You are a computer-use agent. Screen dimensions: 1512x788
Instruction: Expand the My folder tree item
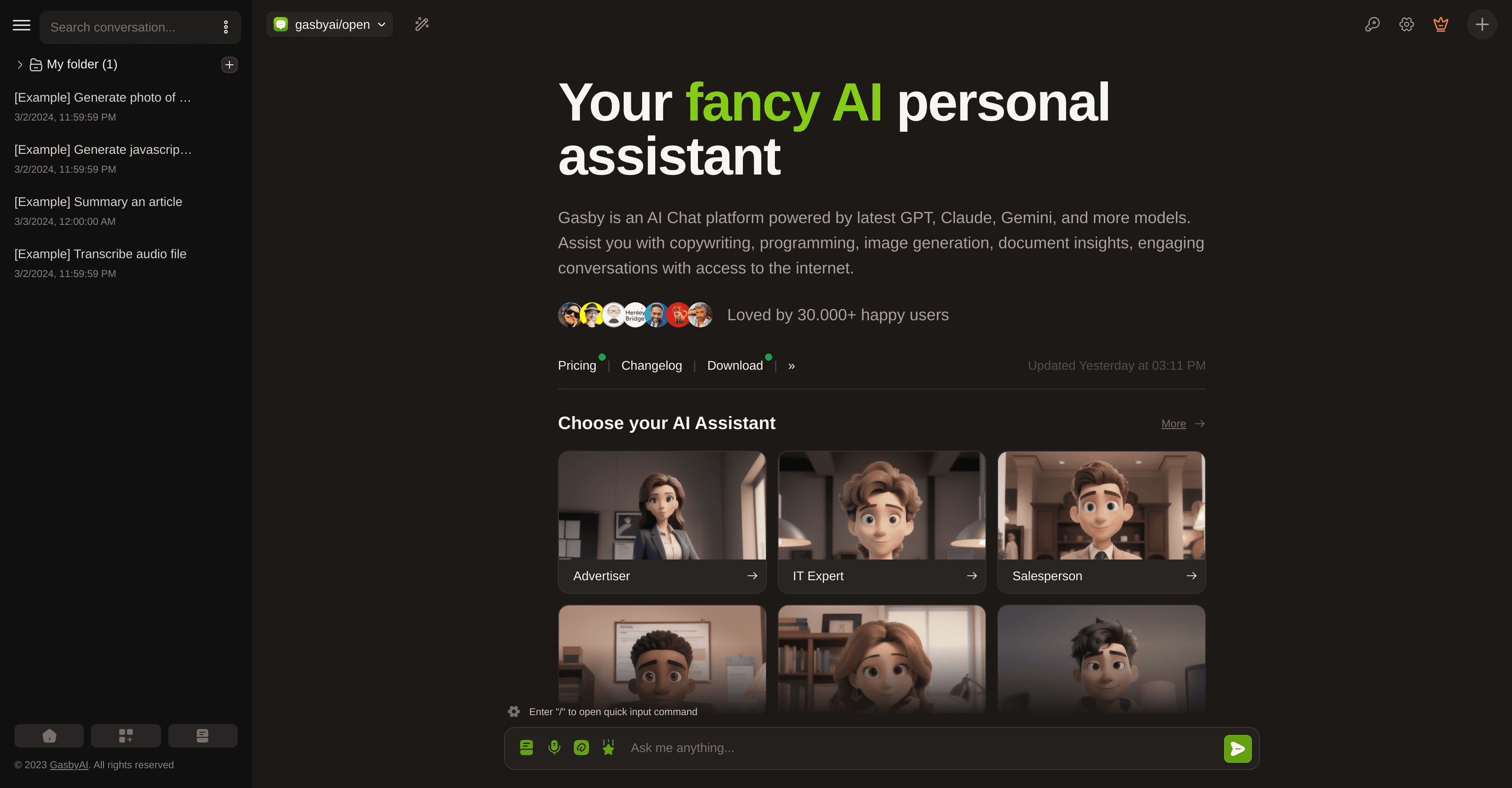click(19, 64)
